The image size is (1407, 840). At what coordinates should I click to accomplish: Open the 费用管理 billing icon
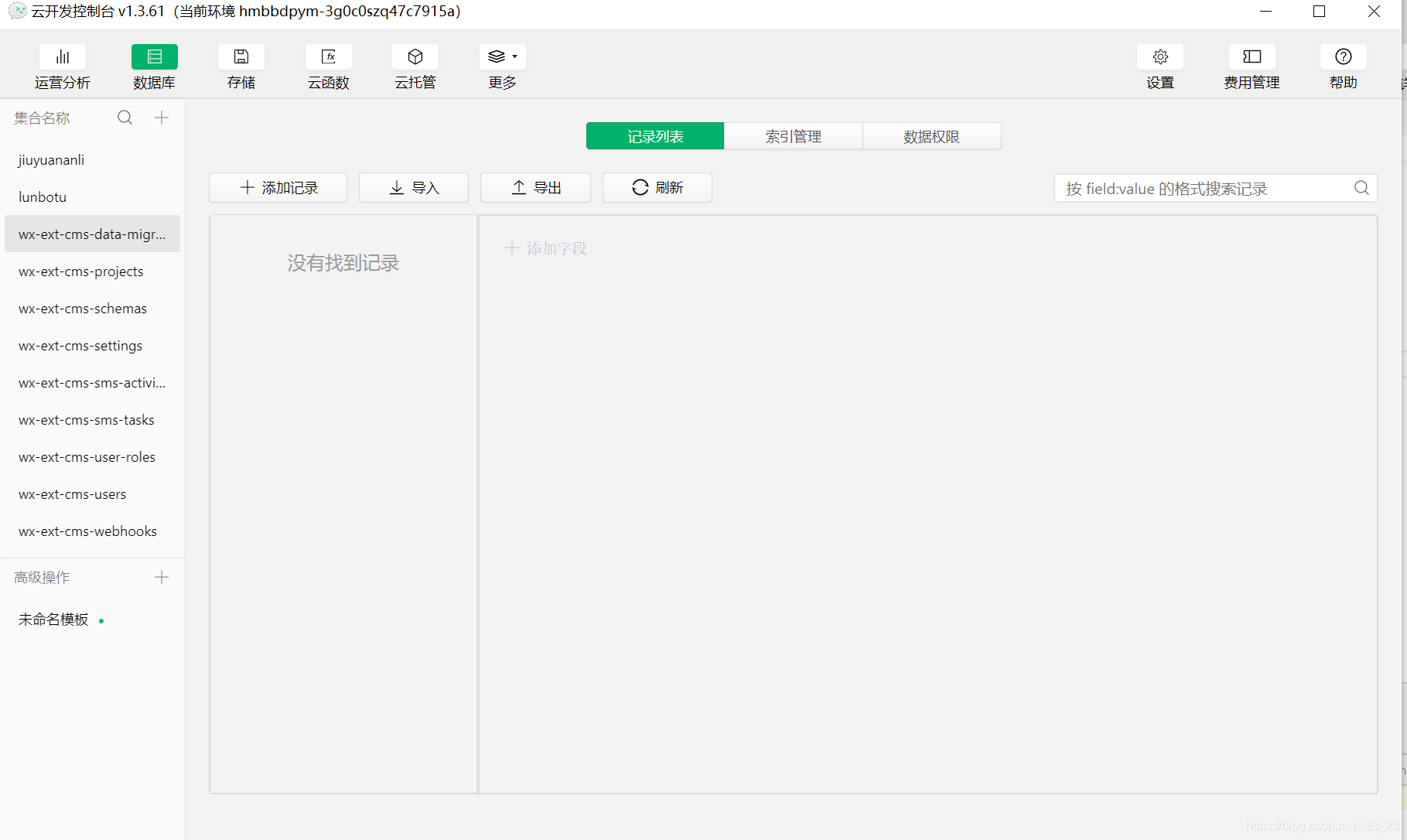tap(1251, 66)
